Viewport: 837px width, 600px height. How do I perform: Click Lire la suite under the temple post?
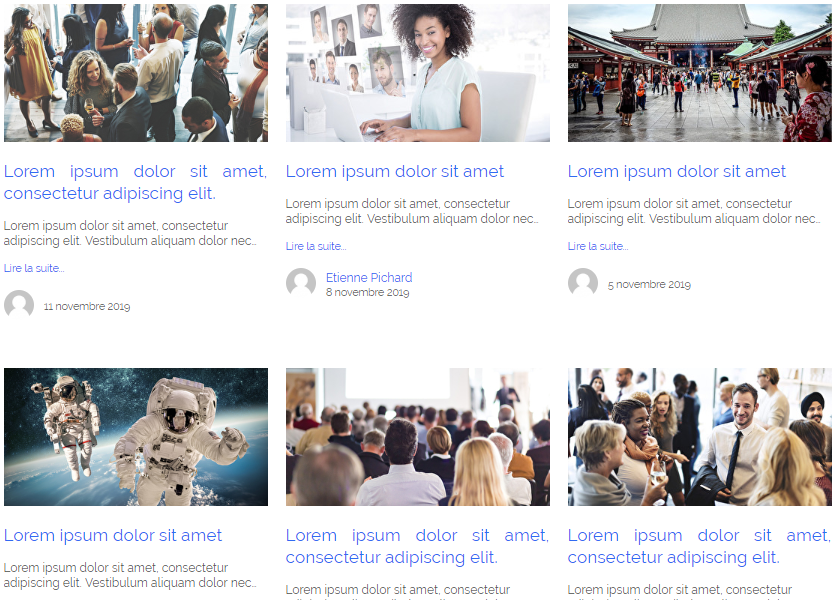tap(597, 246)
